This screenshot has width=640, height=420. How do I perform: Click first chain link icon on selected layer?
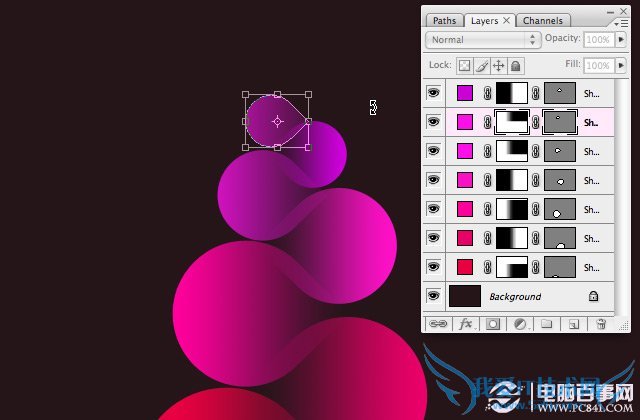click(487, 122)
